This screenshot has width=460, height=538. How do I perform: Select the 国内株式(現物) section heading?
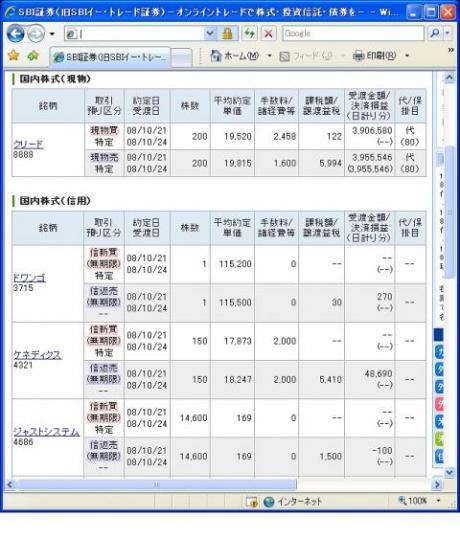point(55,79)
